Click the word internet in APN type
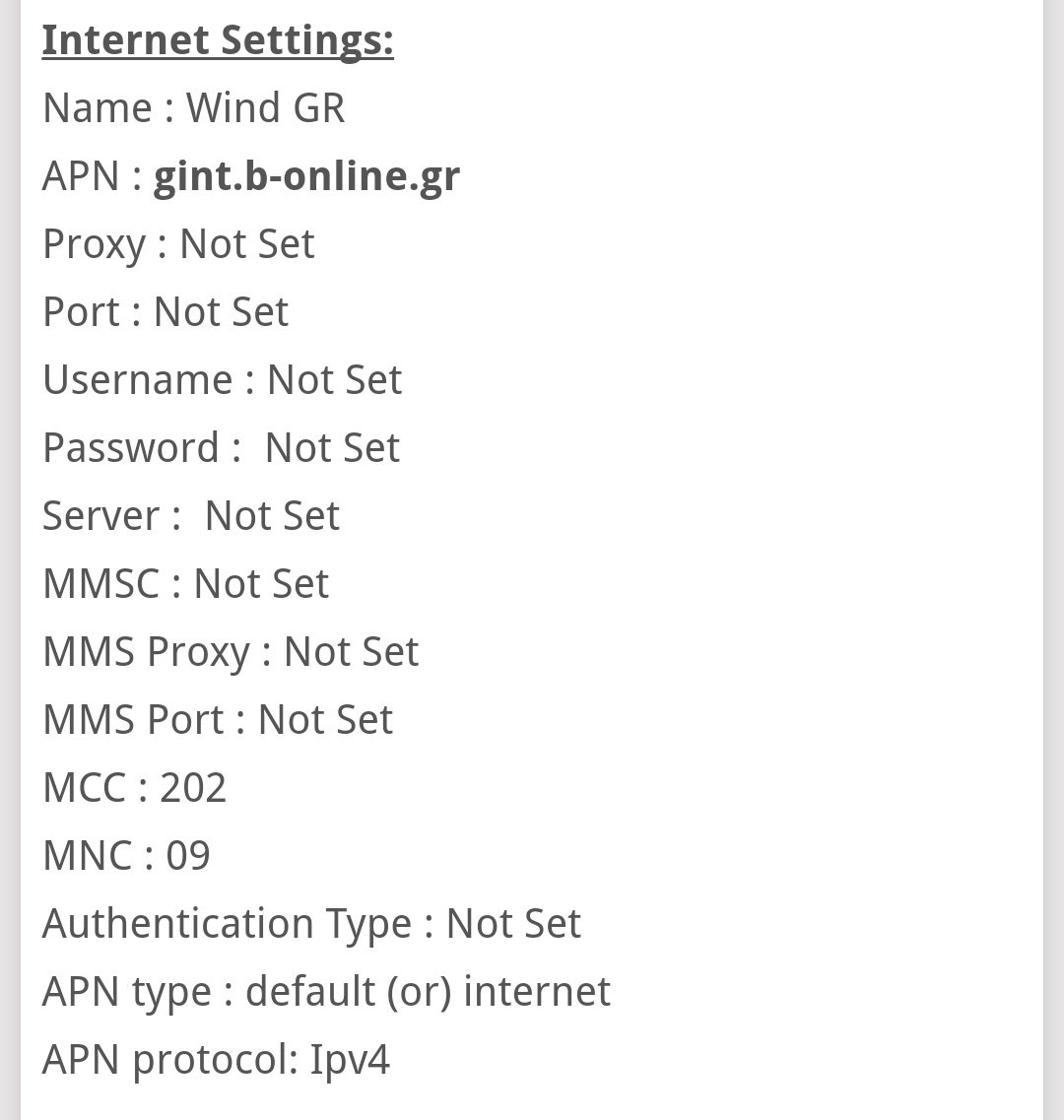Viewport: 1064px width, 1120px height. point(537,992)
